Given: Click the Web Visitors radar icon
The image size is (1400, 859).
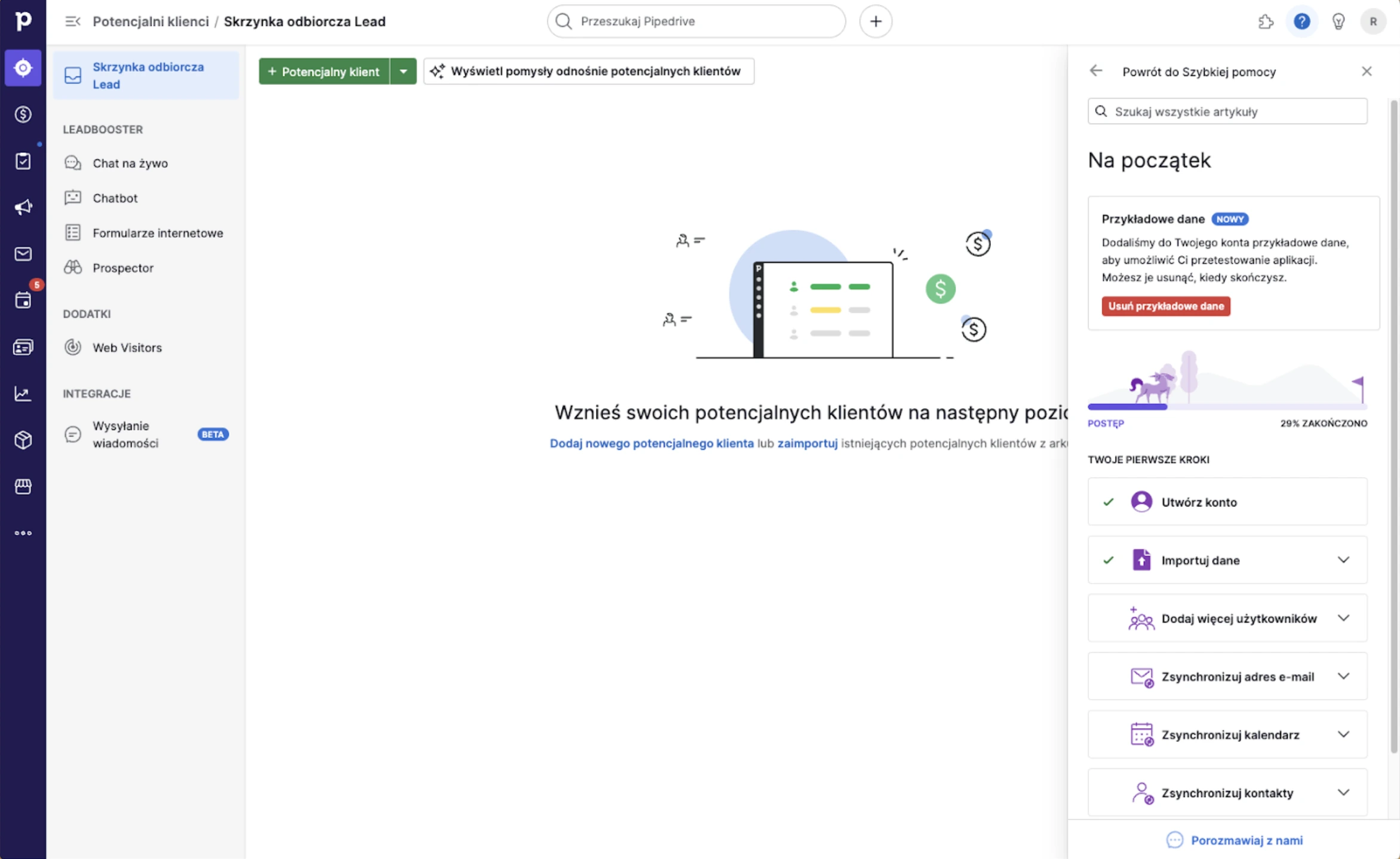Looking at the screenshot, I should point(73,347).
